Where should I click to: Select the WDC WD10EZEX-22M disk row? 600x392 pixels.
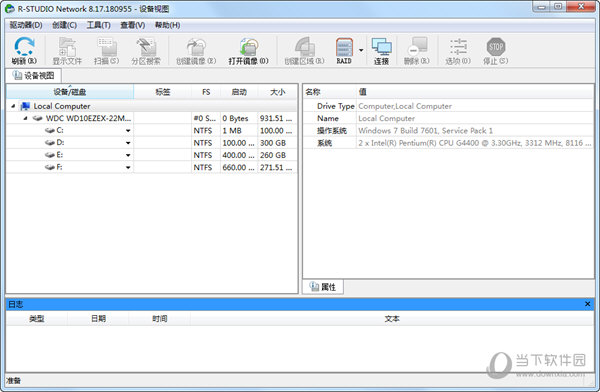click(152, 118)
